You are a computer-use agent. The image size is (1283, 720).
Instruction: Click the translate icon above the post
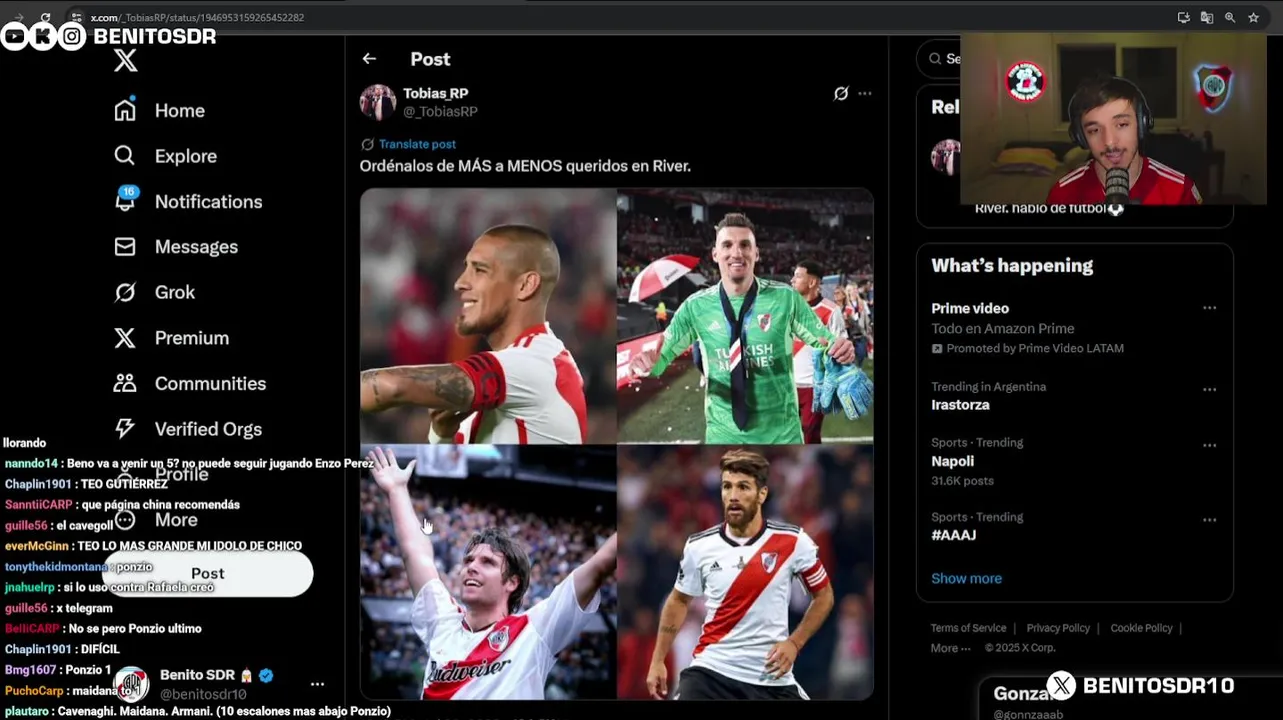point(367,144)
